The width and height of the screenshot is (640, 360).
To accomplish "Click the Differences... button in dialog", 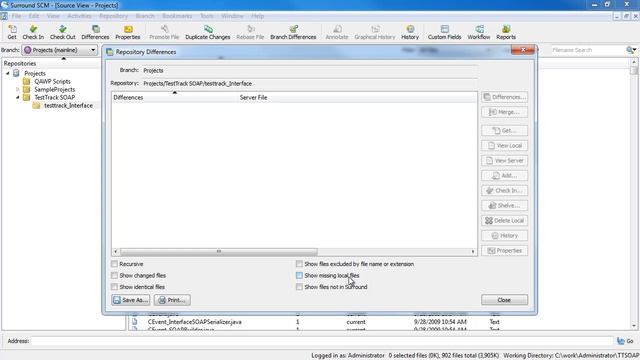I will pyautogui.click(x=504, y=97).
